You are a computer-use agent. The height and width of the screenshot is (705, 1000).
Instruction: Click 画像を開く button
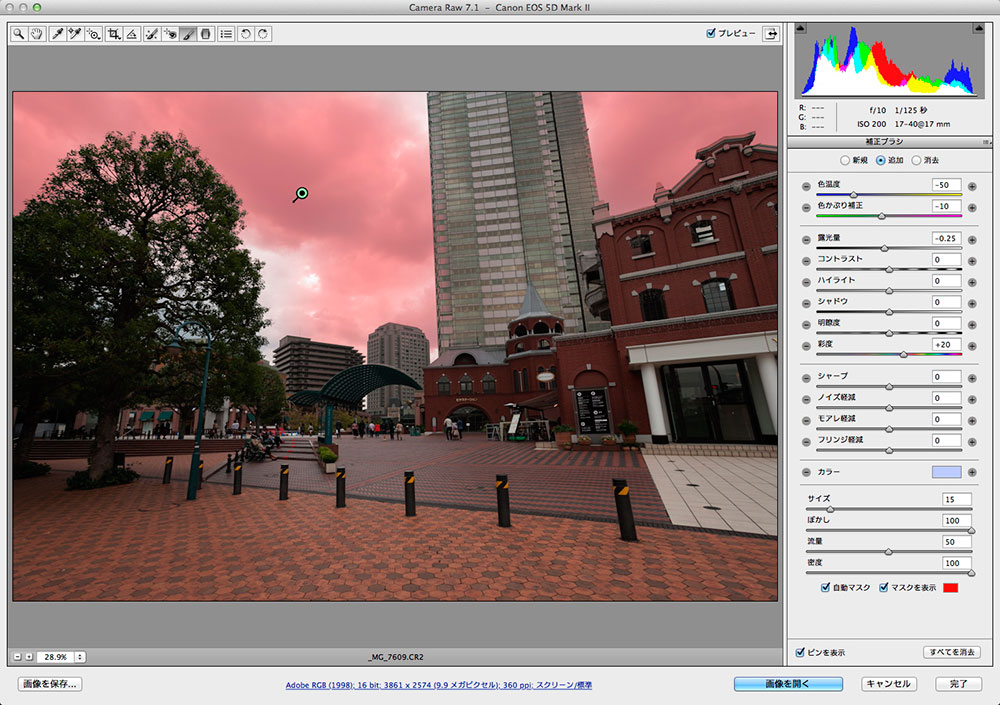click(x=788, y=684)
